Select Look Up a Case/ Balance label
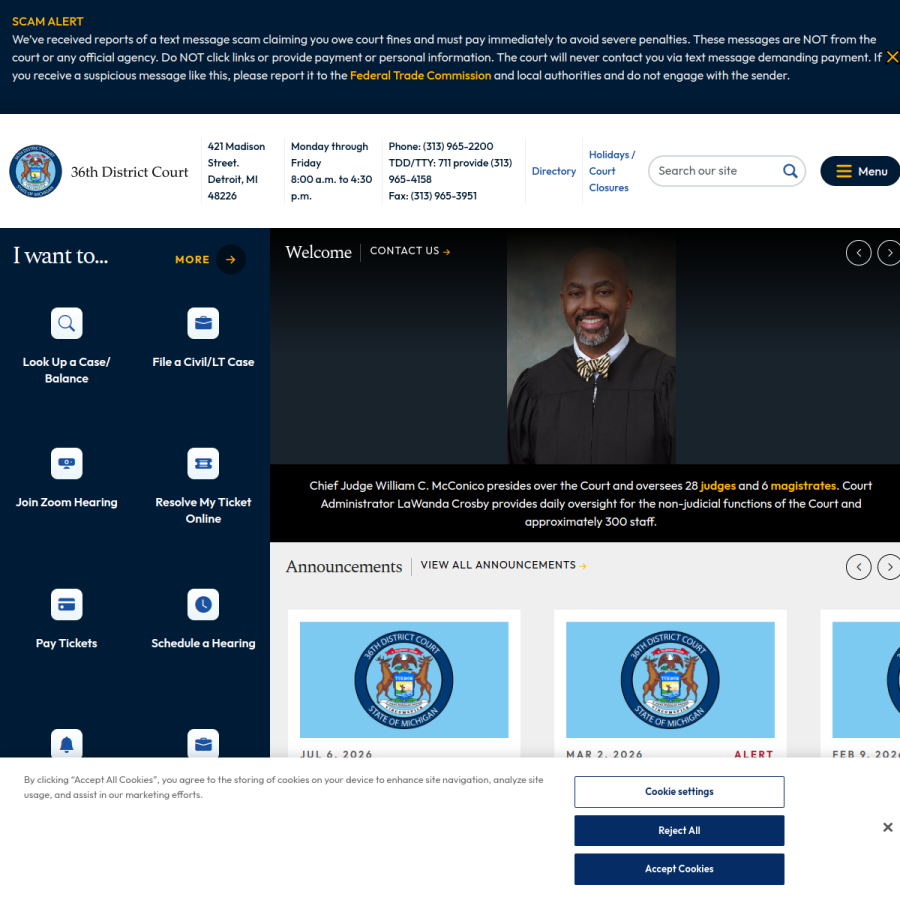 click(67, 370)
